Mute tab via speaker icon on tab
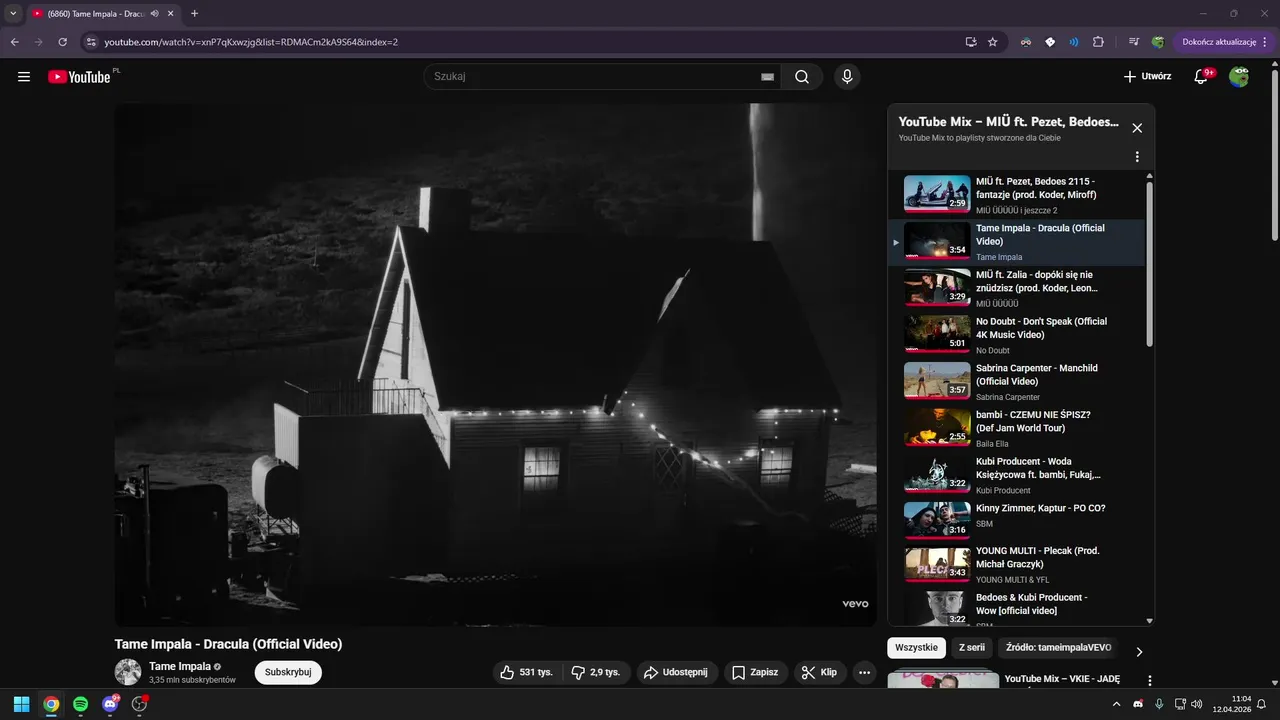This screenshot has height=720, width=1280. coord(155,14)
